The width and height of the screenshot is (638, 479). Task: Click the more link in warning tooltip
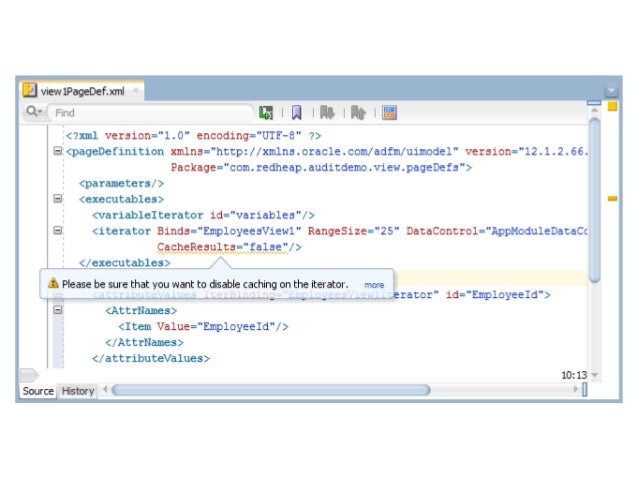(x=374, y=285)
